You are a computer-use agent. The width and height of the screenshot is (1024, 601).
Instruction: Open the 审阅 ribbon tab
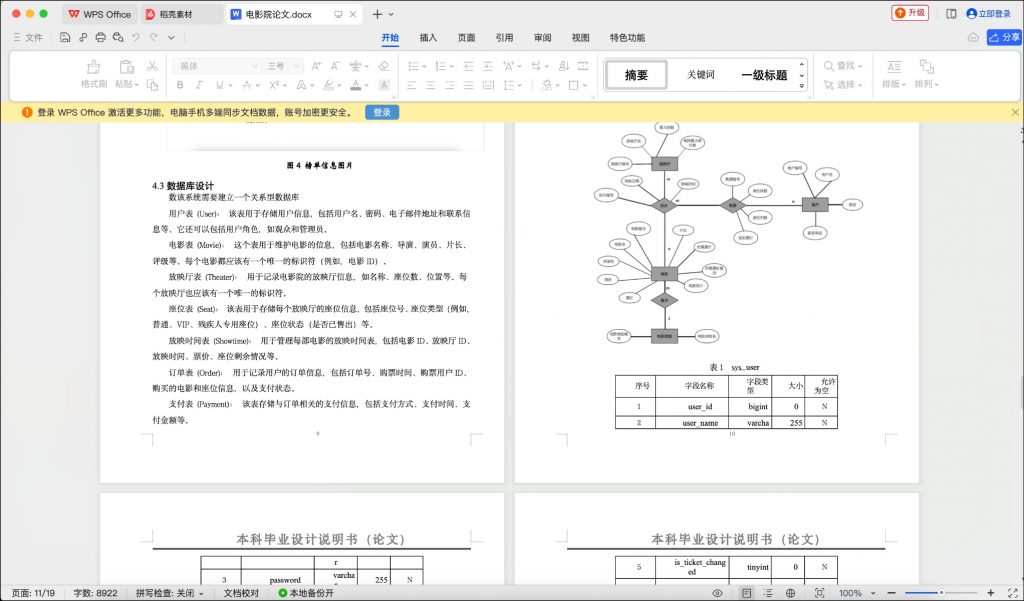click(x=541, y=37)
